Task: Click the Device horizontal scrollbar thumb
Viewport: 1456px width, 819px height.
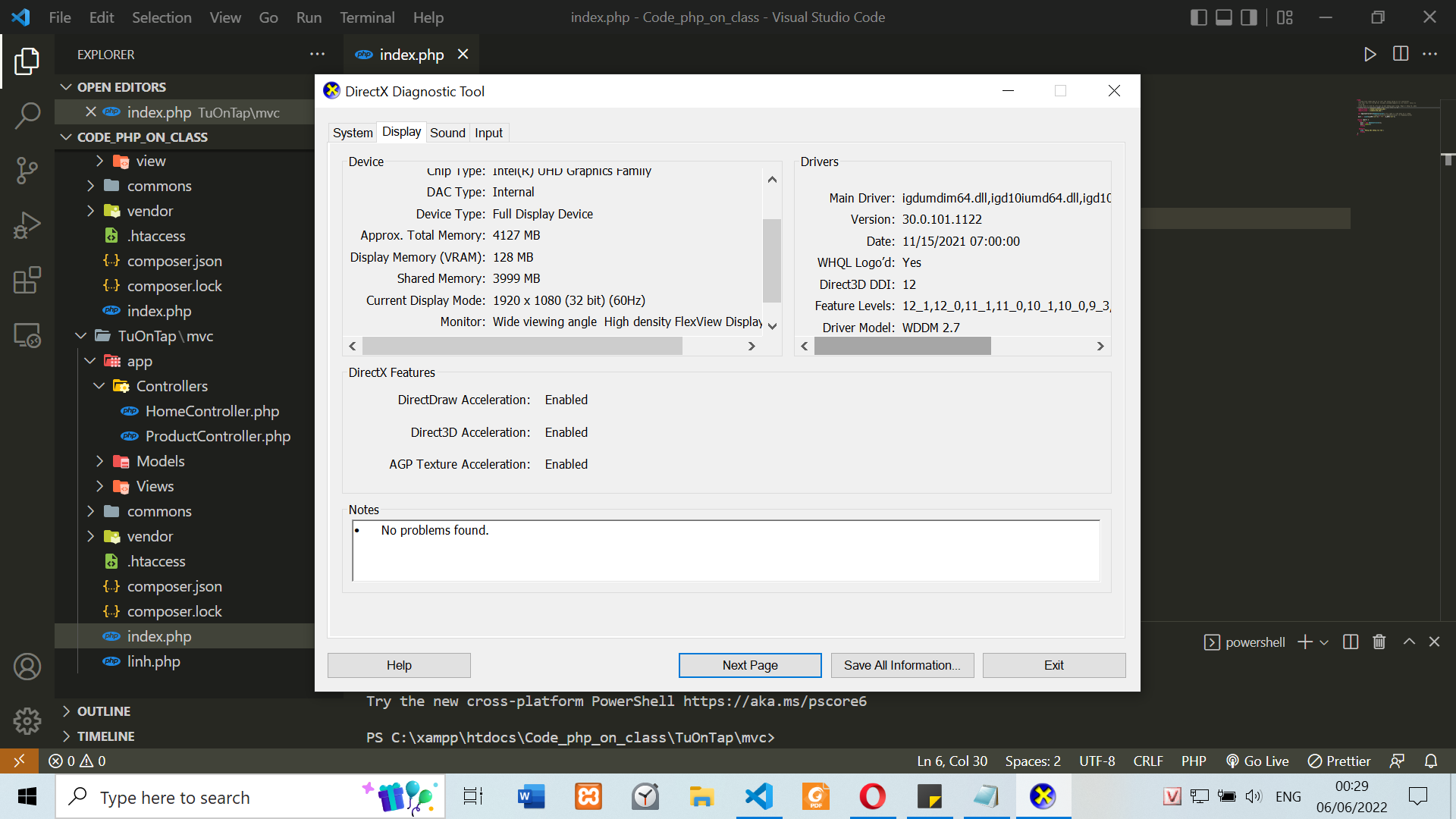Action: [522, 346]
